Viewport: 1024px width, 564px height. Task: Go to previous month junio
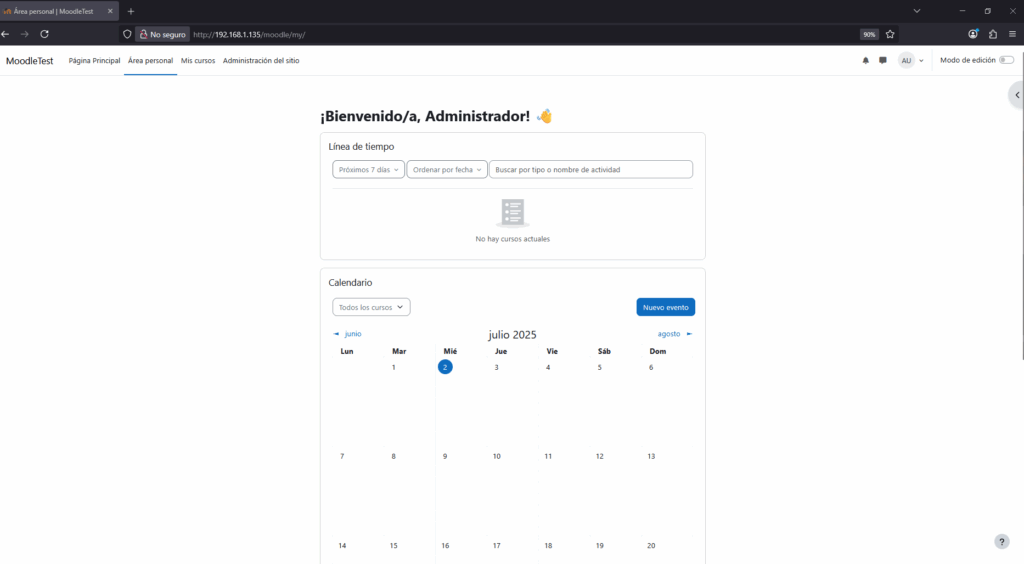click(x=353, y=334)
